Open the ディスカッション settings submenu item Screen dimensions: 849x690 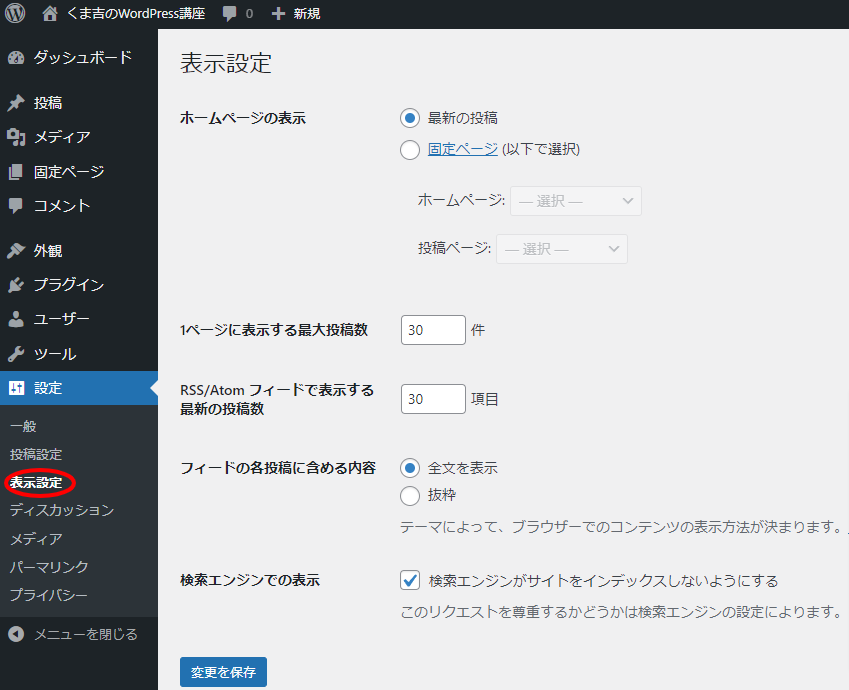tap(61, 510)
